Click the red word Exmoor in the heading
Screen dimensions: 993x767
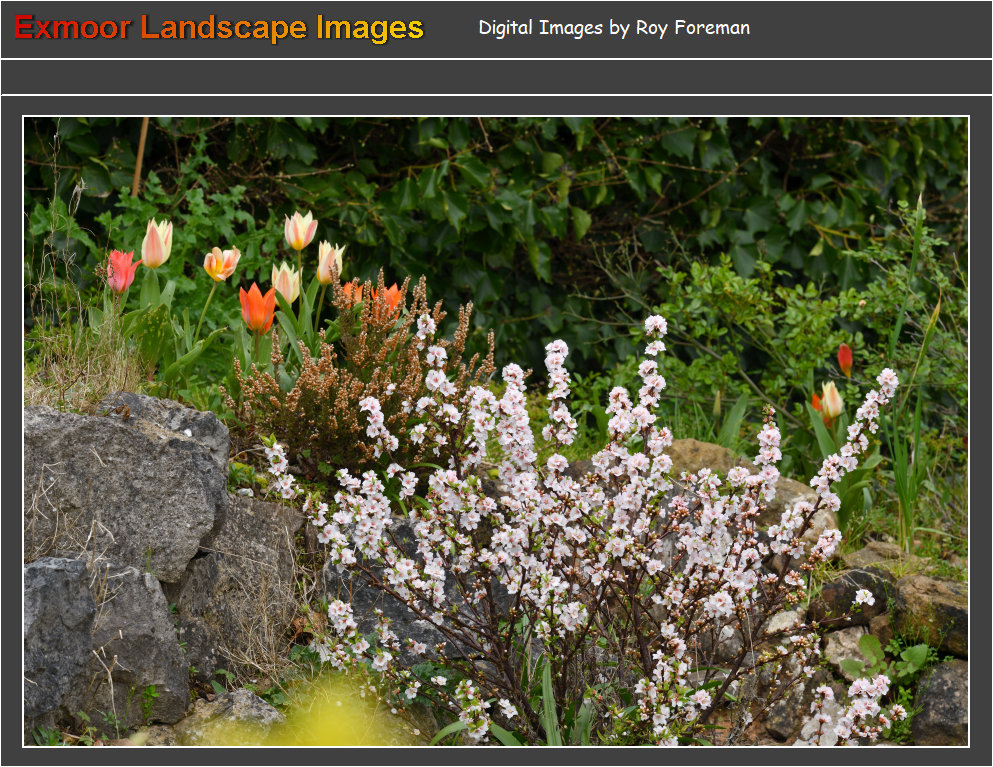click(x=72, y=28)
